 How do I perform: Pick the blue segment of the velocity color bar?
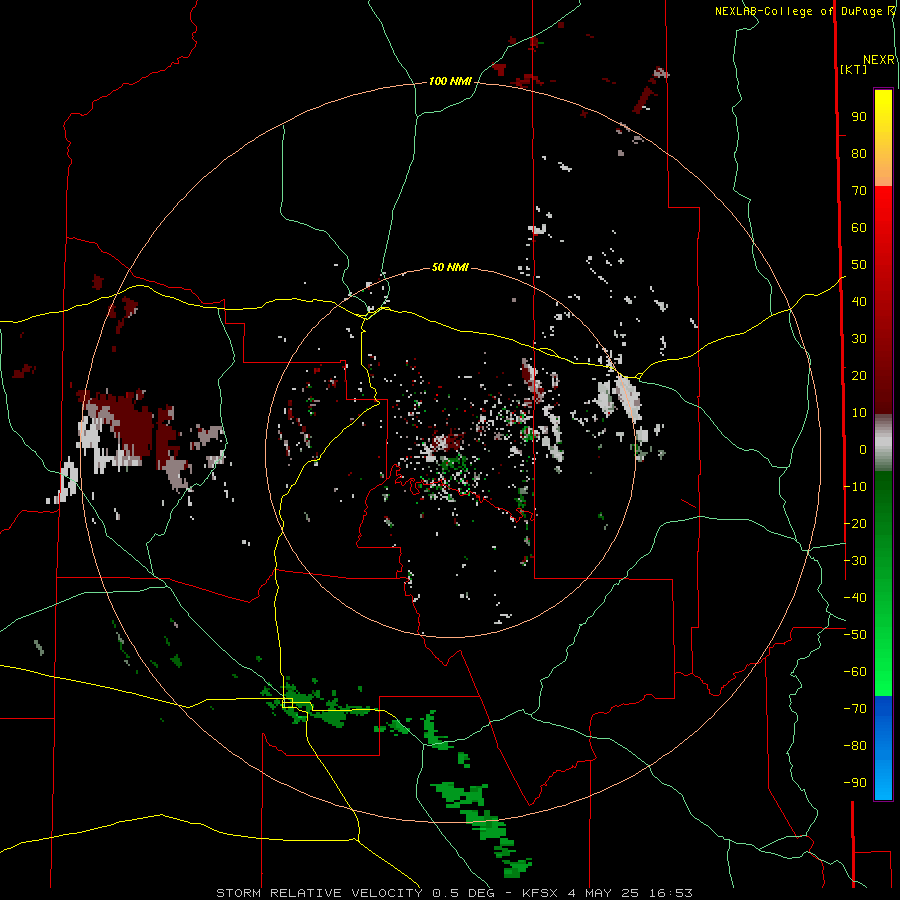point(883,747)
